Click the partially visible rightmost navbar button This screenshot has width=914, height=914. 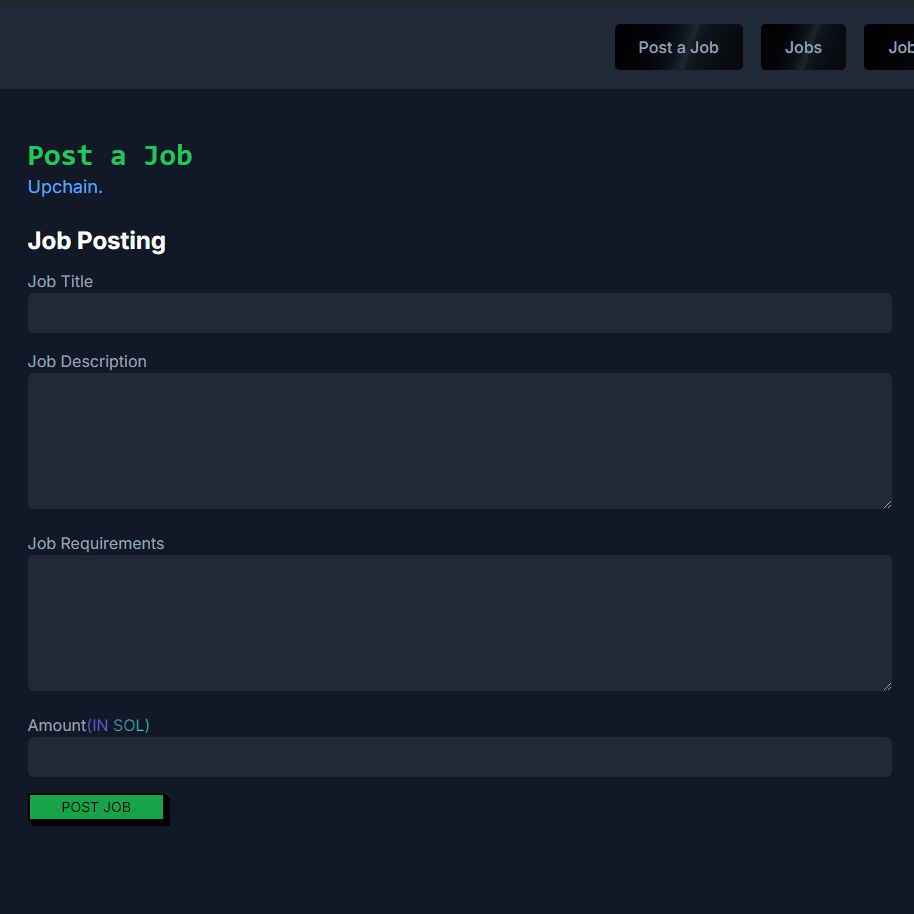coord(897,46)
